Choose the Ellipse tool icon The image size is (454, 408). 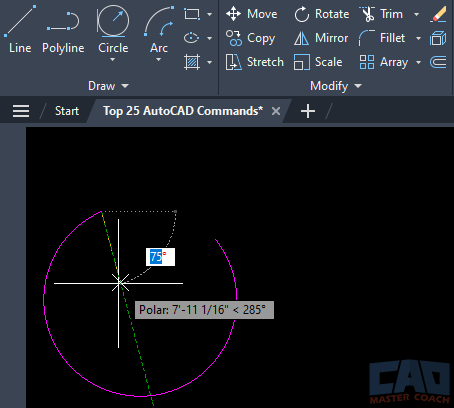click(192, 38)
